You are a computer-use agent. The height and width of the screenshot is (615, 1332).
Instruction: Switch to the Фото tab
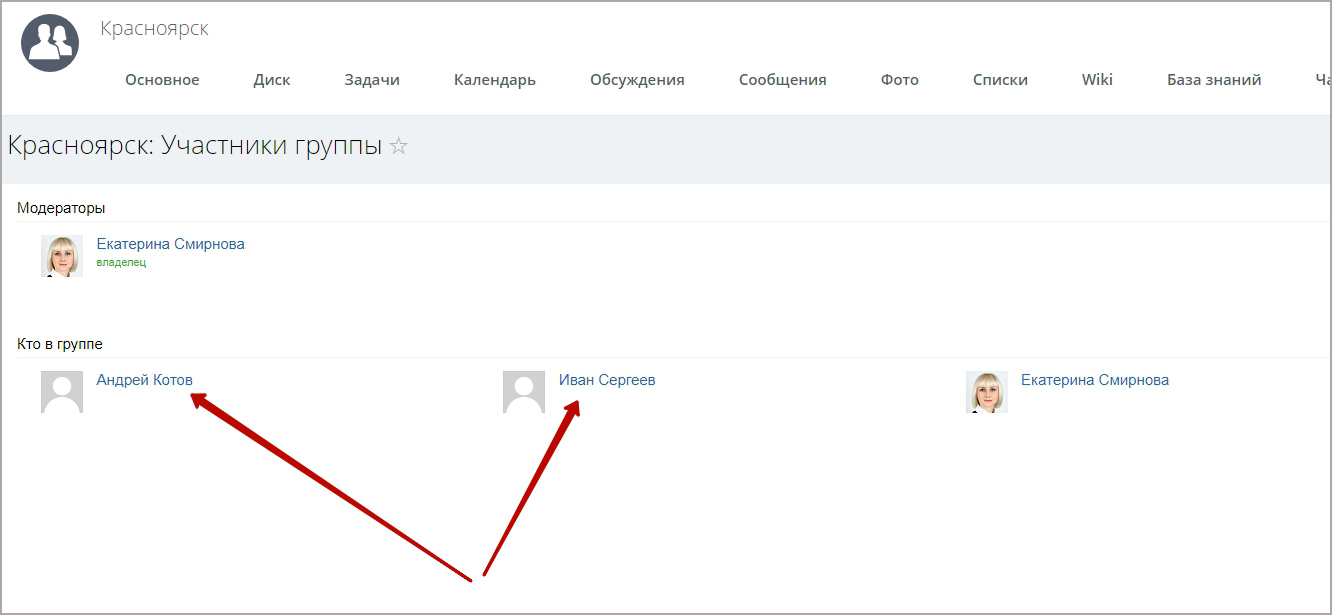(x=900, y=80)
